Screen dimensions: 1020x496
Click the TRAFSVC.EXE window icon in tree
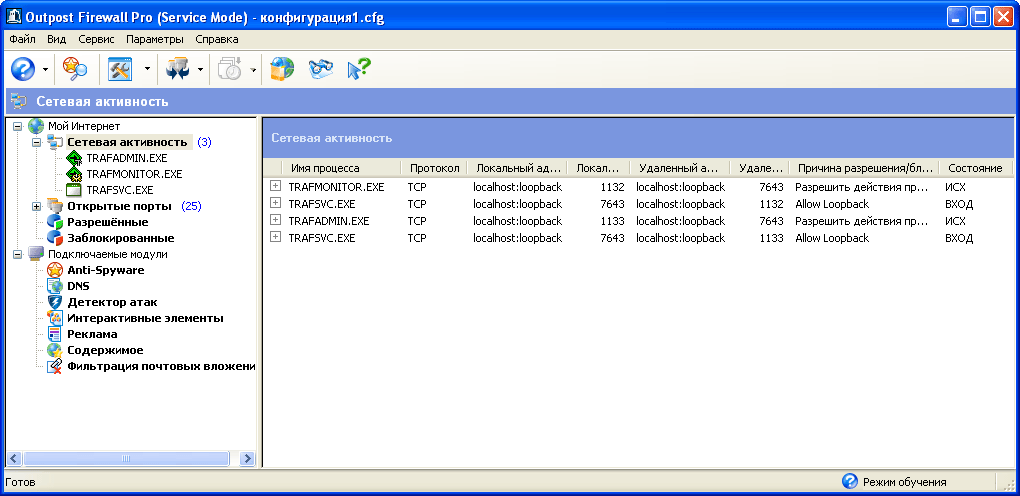click(74, 190)
